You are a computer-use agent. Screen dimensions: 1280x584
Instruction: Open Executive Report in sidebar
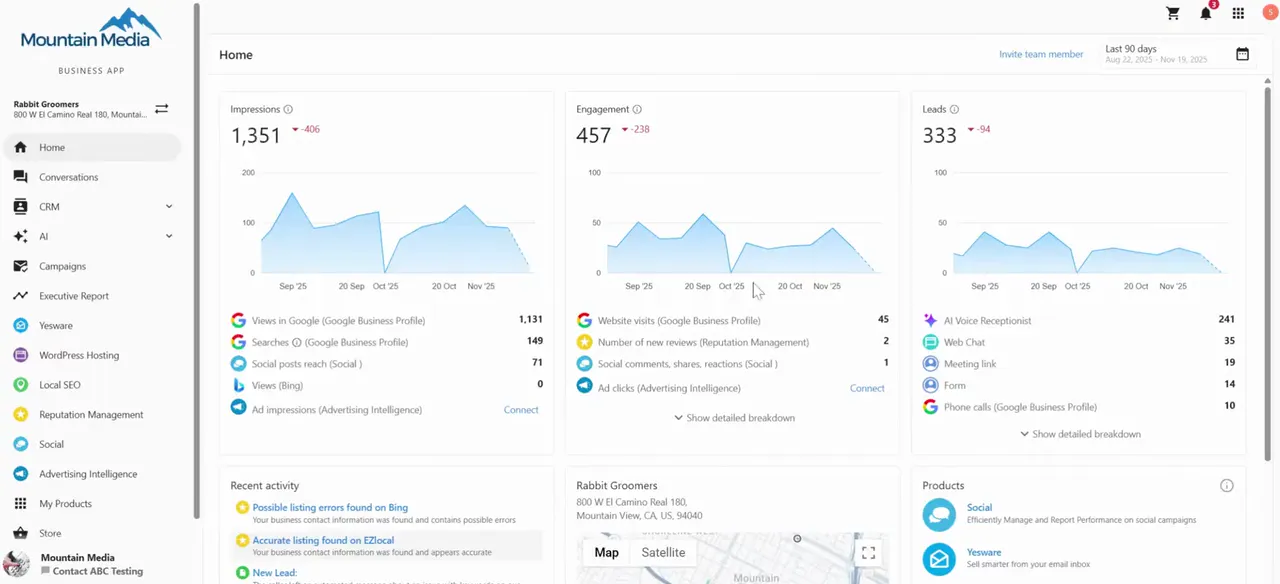coord(92,296)
